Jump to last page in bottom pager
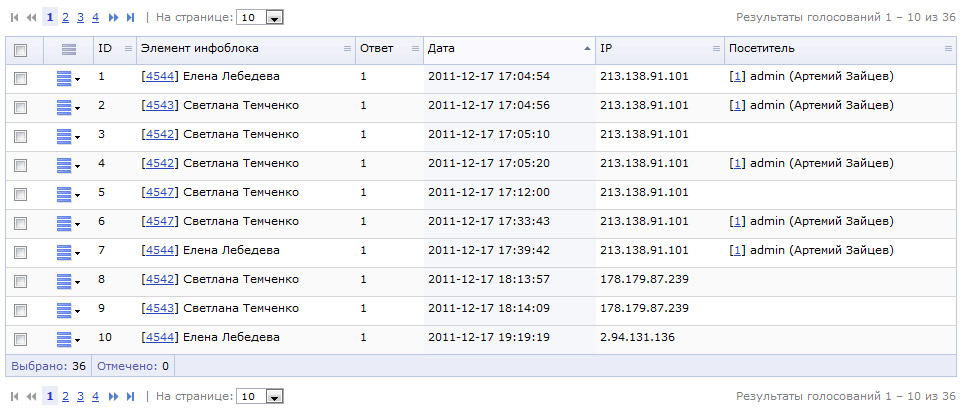The width and height of the screenshot is (962, 410). click(x=130, y=397)
